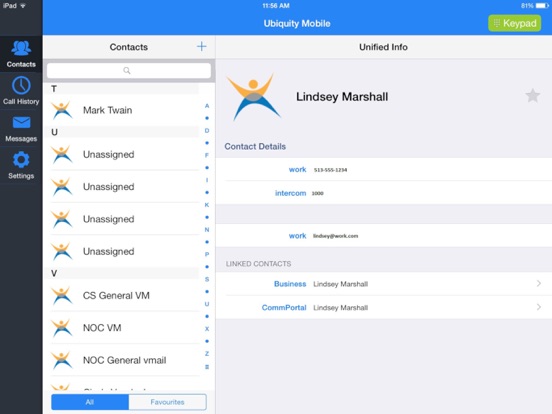Image resolution: width=552 pixels, height=414 pixels.
Task: Open the Settings gear in sidebar
Action: [x=21, y=165]
